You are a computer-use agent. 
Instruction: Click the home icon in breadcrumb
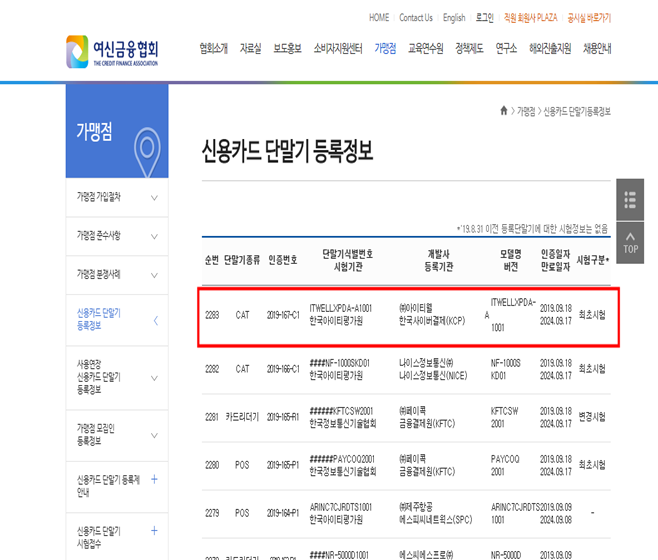[504, 110]
